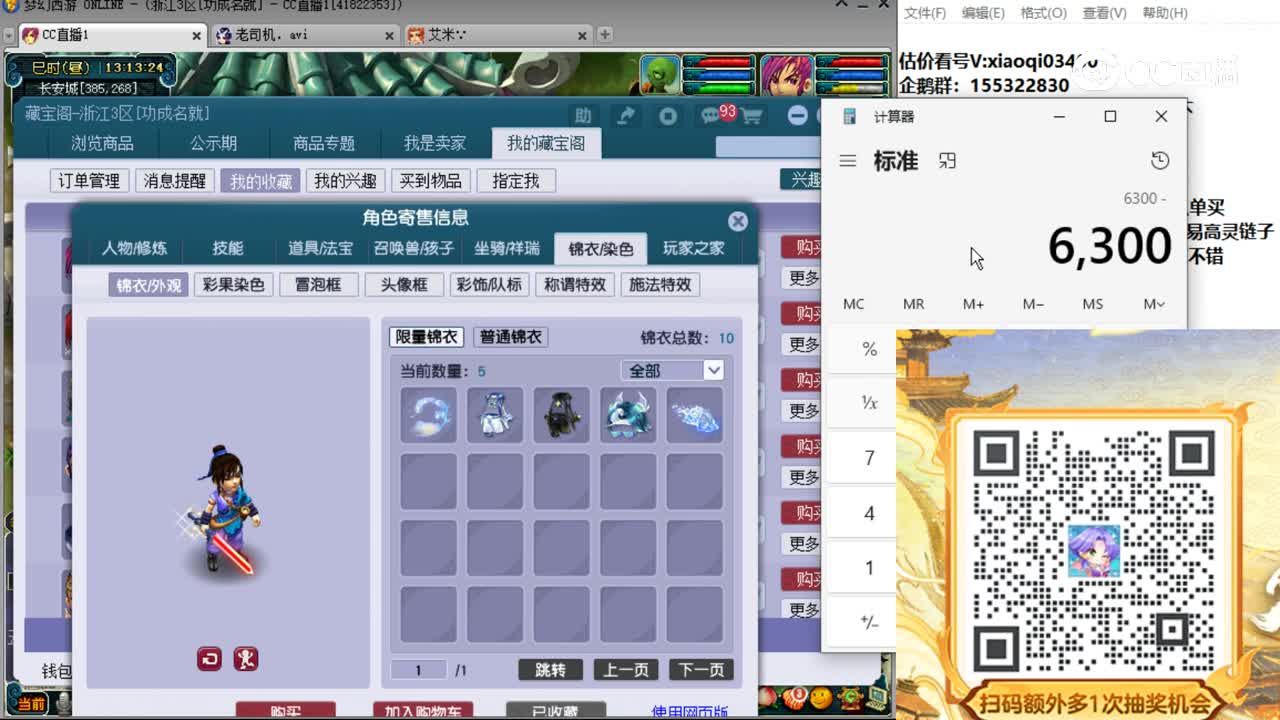Viewport: 1280px width, 720px height.
Task: Select the dark outfit 锦衣 item
Action: pyautogui.click(x=561, y=414)
